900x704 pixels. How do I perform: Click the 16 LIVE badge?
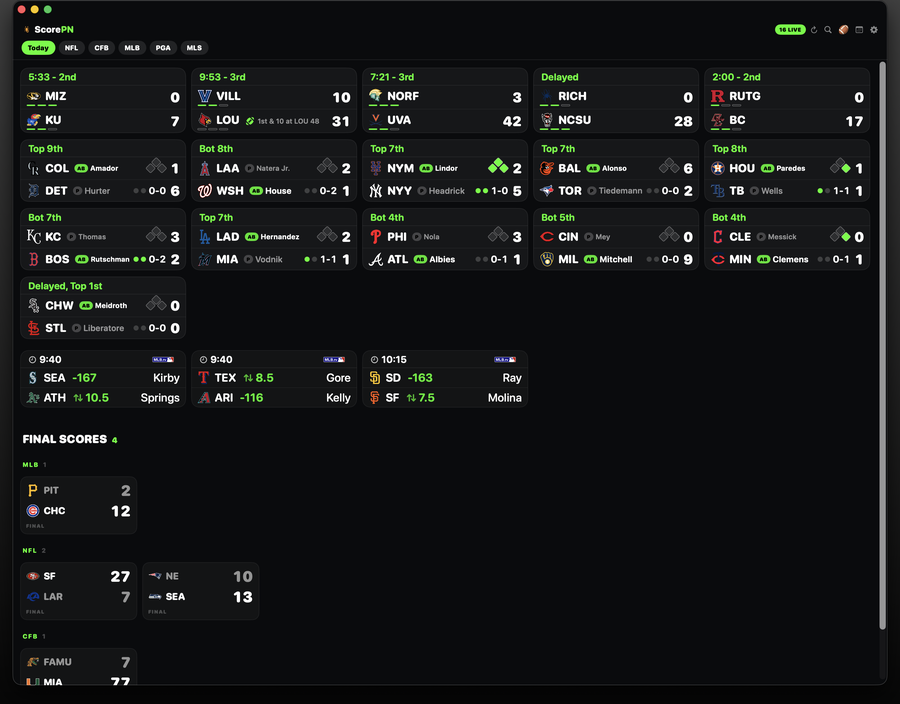[x=790, y=30]
